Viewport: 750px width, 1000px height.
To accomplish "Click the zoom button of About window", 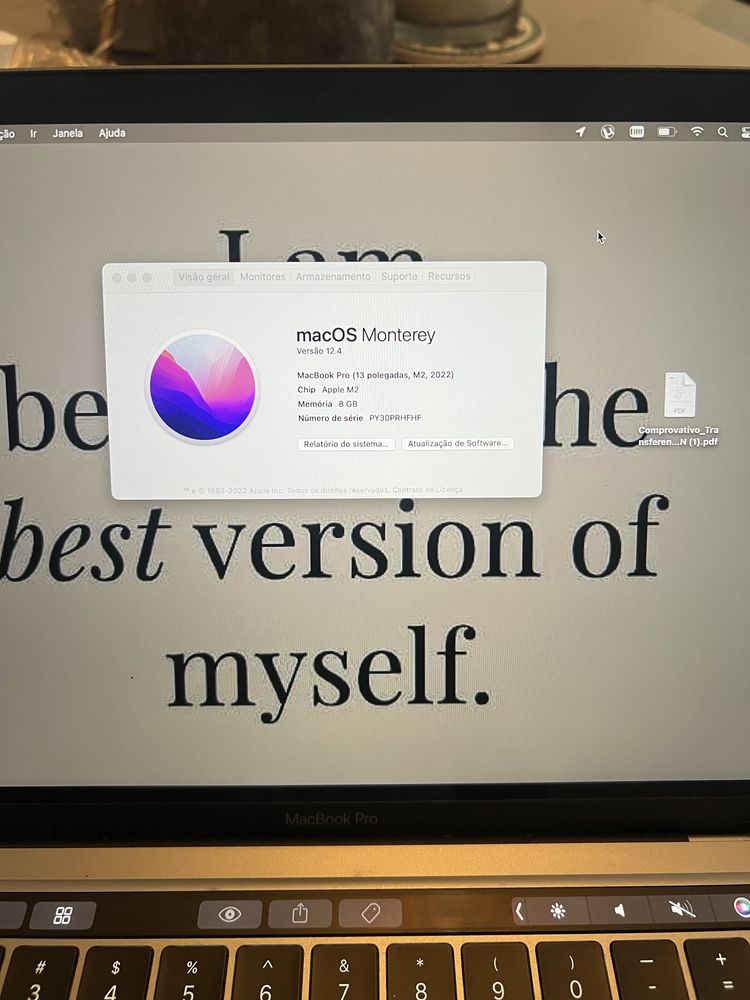I will pos(147,278).
